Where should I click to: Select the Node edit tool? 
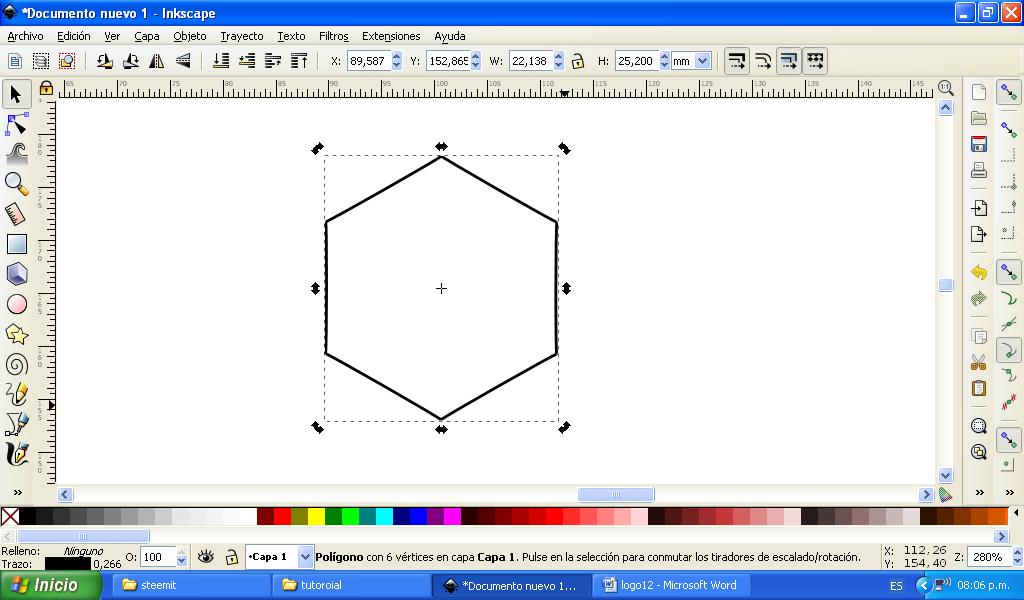[16, 124]
